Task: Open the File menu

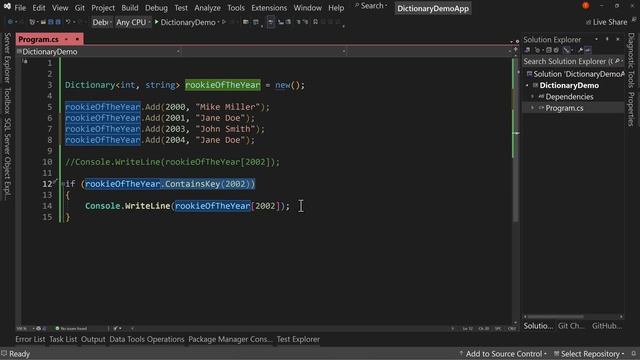Action: (20, 8)
